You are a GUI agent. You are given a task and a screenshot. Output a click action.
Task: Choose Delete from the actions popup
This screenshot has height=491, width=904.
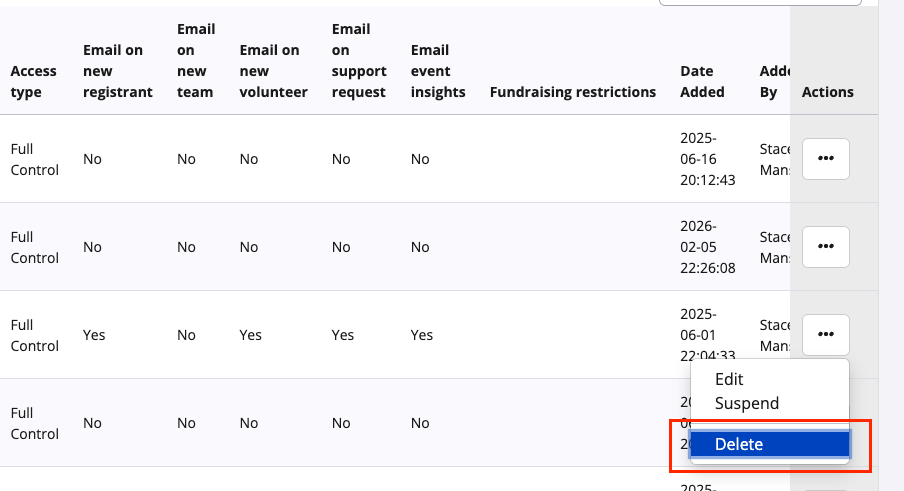click(770, 444)
